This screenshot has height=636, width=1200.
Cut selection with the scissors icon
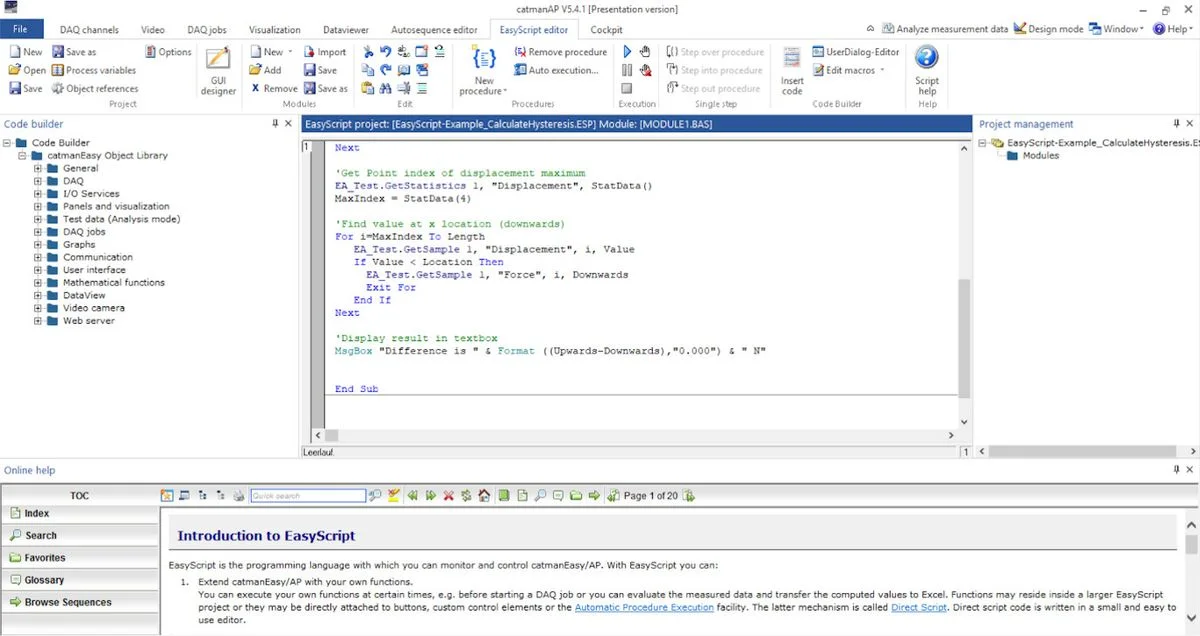(369, 52)
